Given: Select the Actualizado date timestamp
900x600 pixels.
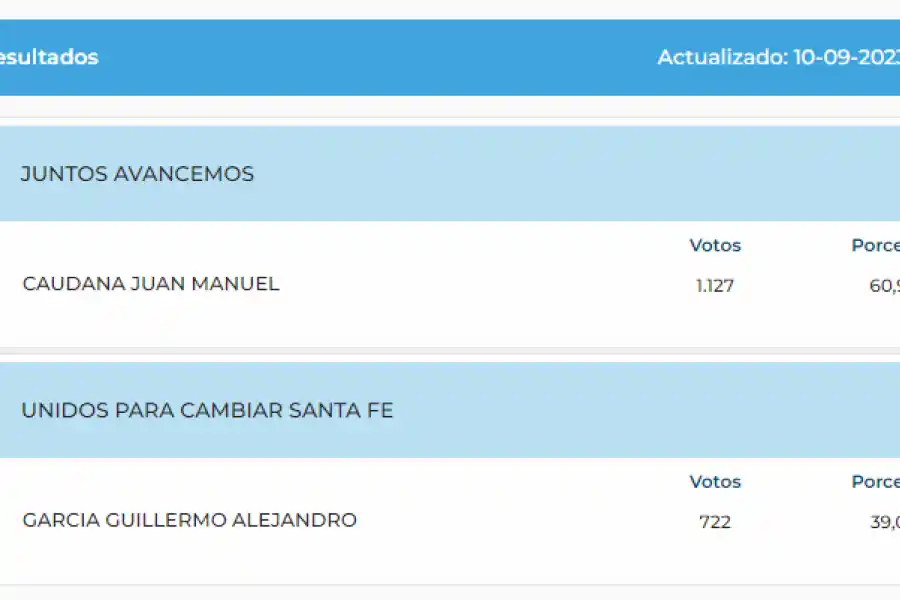Looking at the screenshot, I should tap(778, 57).
